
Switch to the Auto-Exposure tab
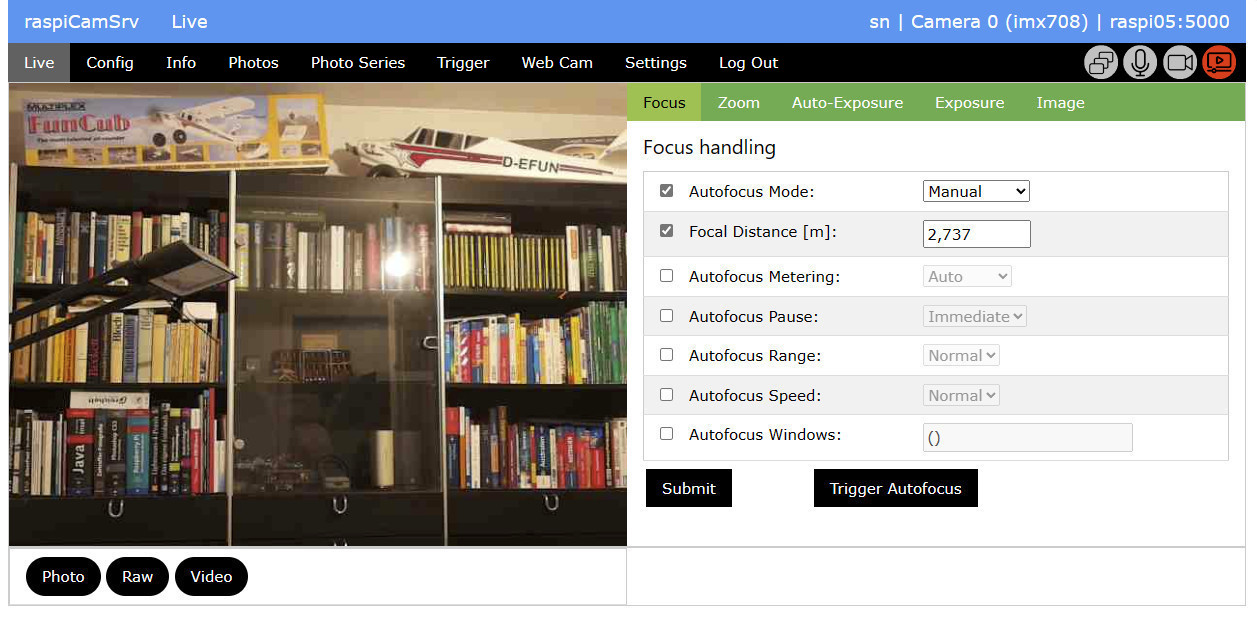coord(847,103)
